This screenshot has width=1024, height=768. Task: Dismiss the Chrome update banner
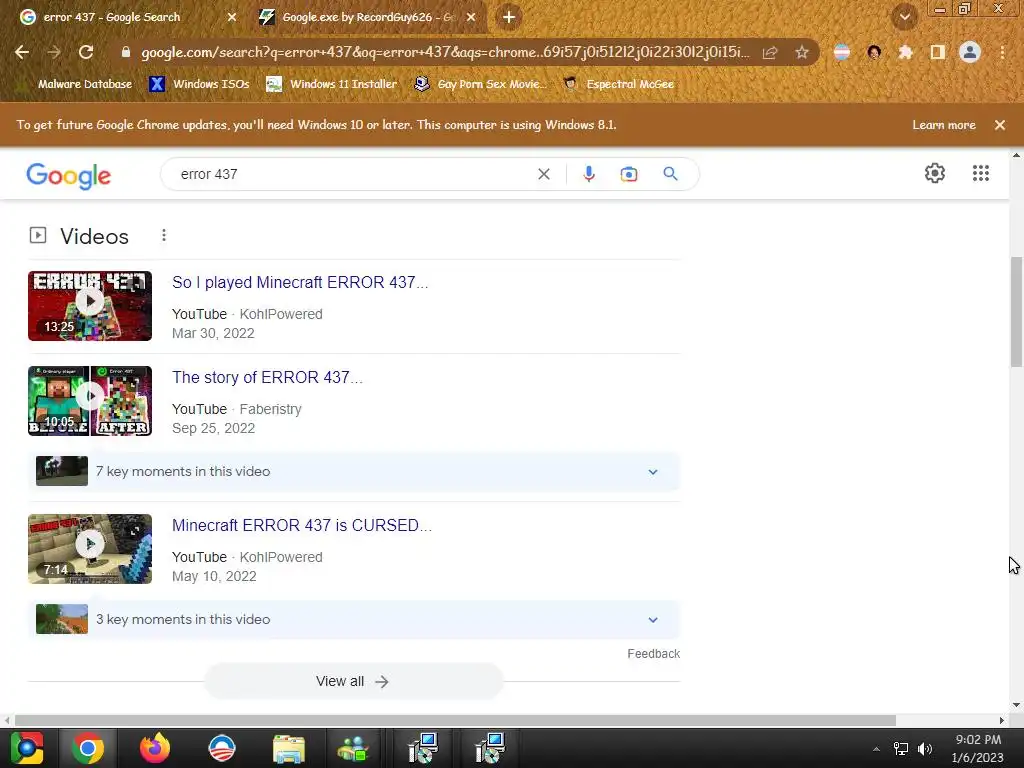[x=1000, y=125]
